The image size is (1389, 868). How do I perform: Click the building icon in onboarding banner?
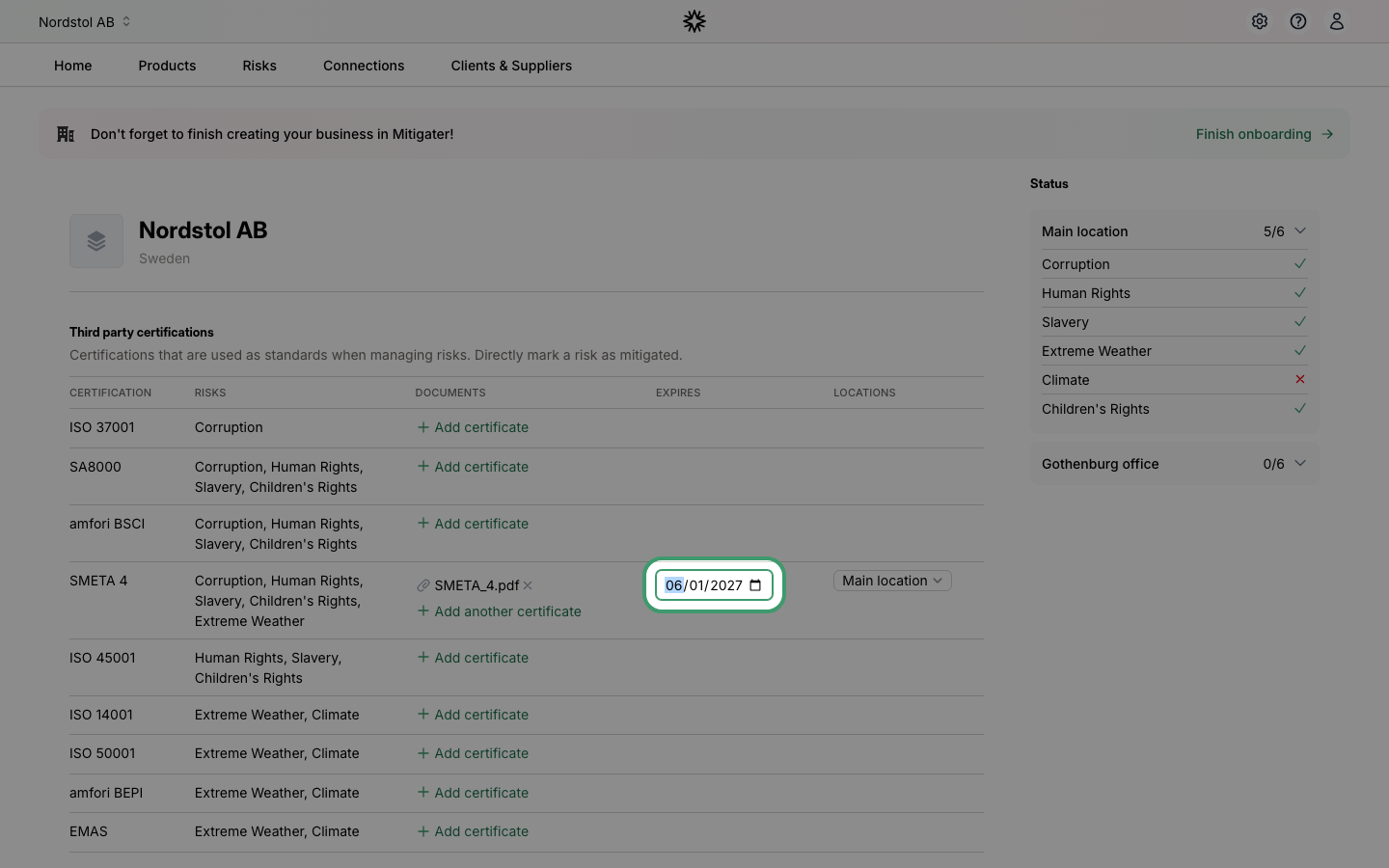point(66,134)
